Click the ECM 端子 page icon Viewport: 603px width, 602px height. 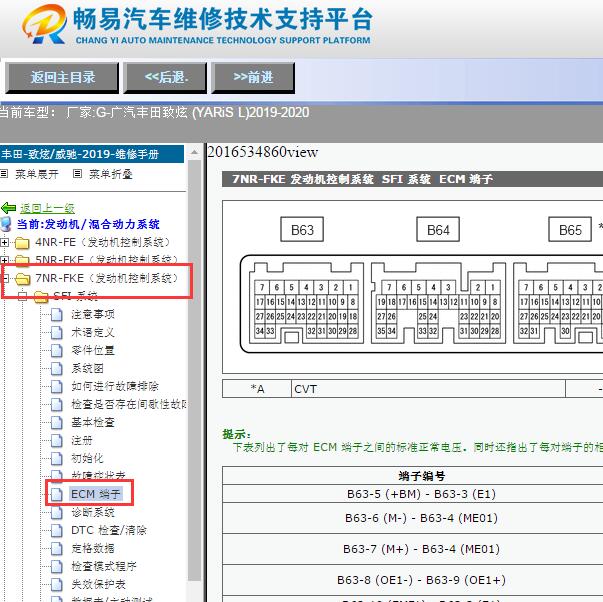[57, 494]
